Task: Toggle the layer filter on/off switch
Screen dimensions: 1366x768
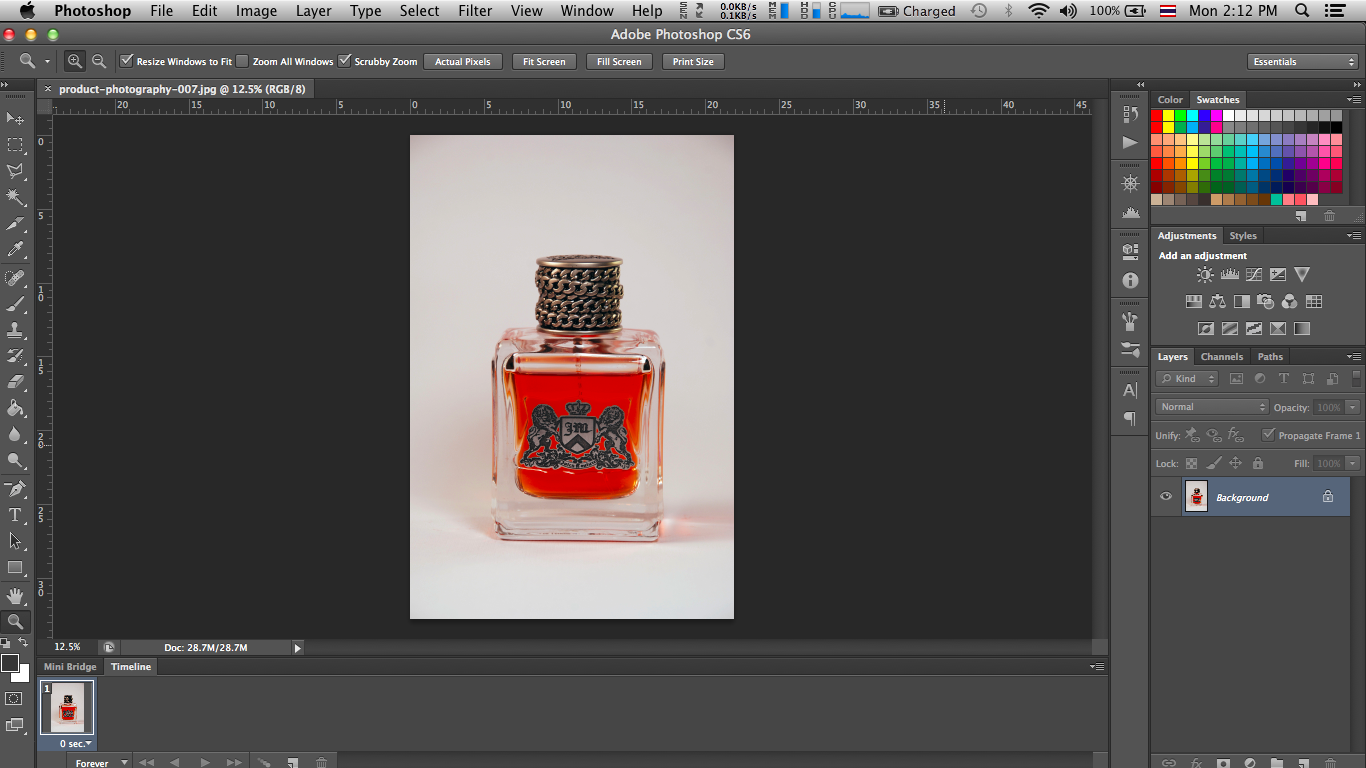Action: point(1358,379)
